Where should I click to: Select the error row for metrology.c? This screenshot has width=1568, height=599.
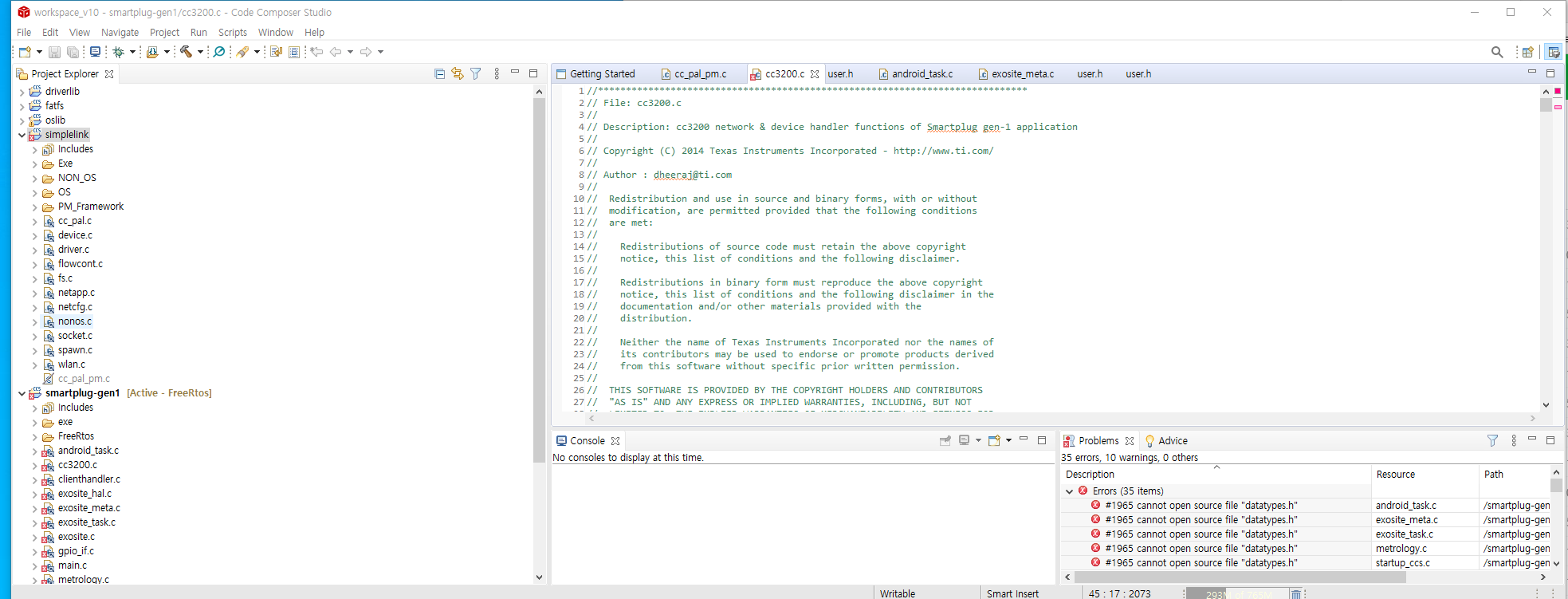[x=1306, y=549]
